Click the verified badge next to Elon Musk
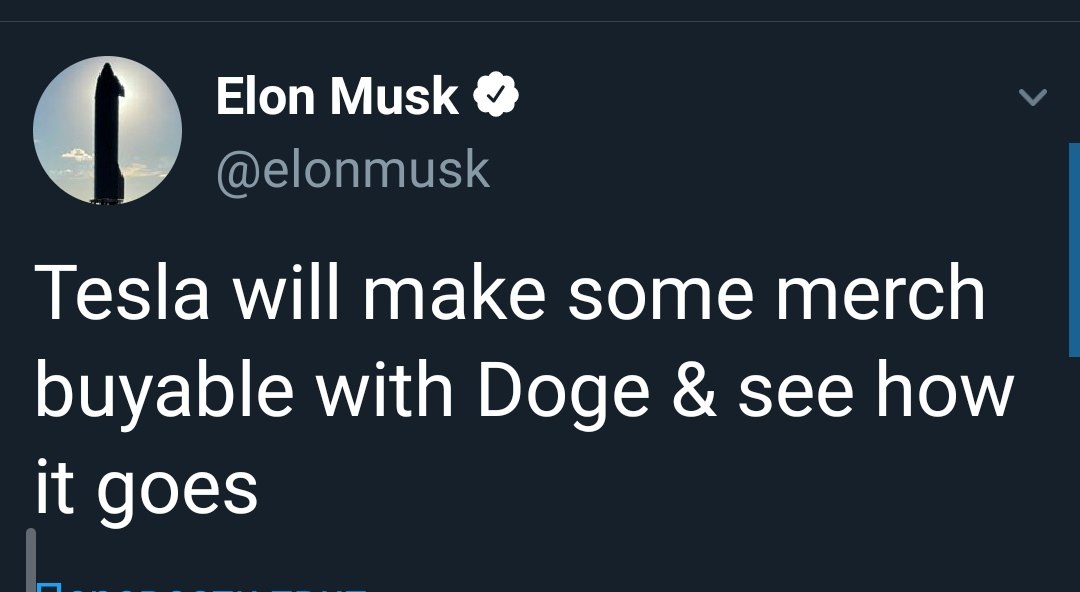Screen dimensions: 1080x592 pyautogui.click(x=496, y=95)
